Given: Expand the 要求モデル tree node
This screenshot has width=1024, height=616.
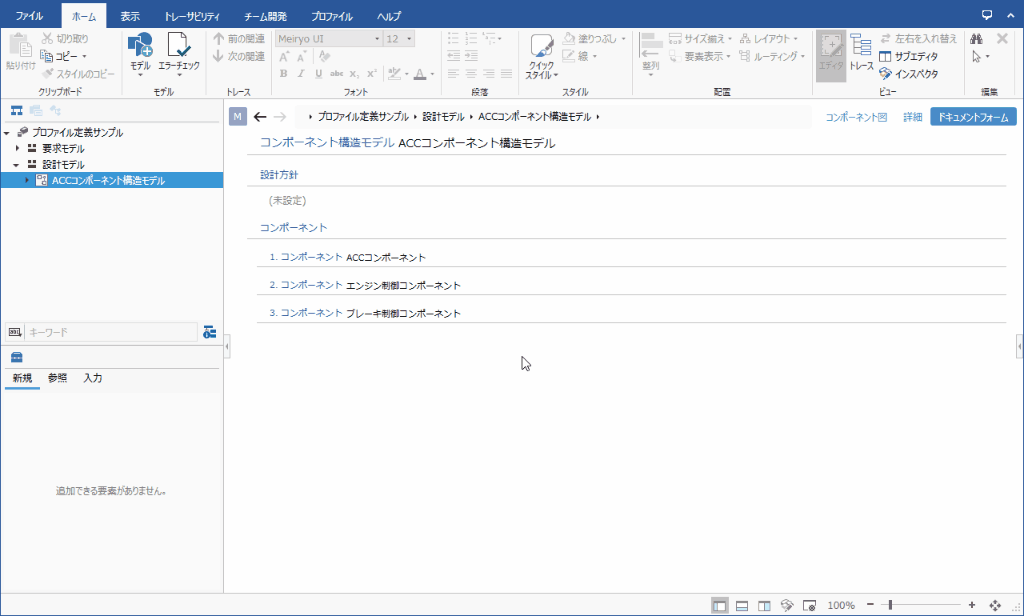Looking at the screenshot, I should [17, 148].
